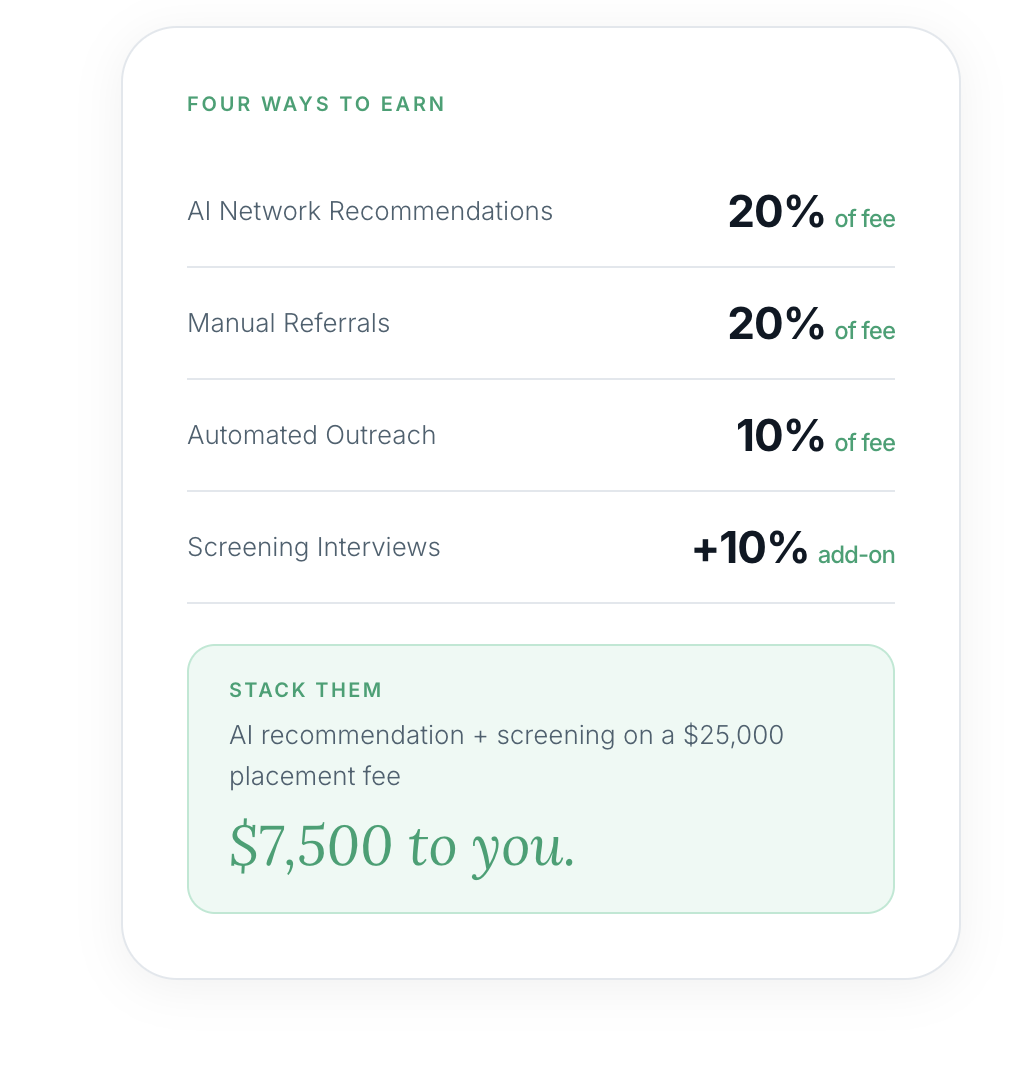This screenshot has width=1034, height=1076.
Task: Click the italic "to you." words
Action: pos(492,848)
